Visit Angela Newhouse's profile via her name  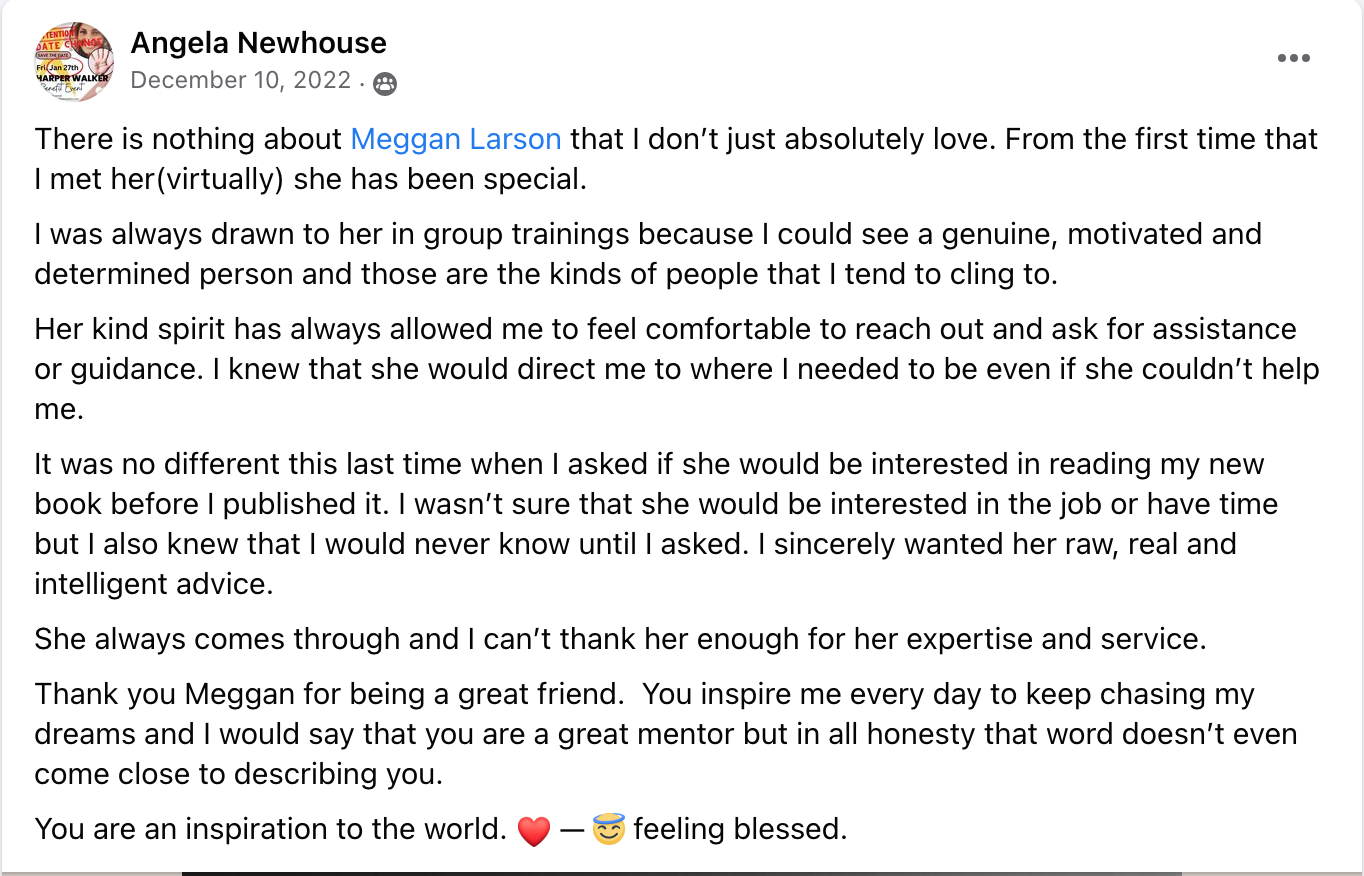coord(259,43)
